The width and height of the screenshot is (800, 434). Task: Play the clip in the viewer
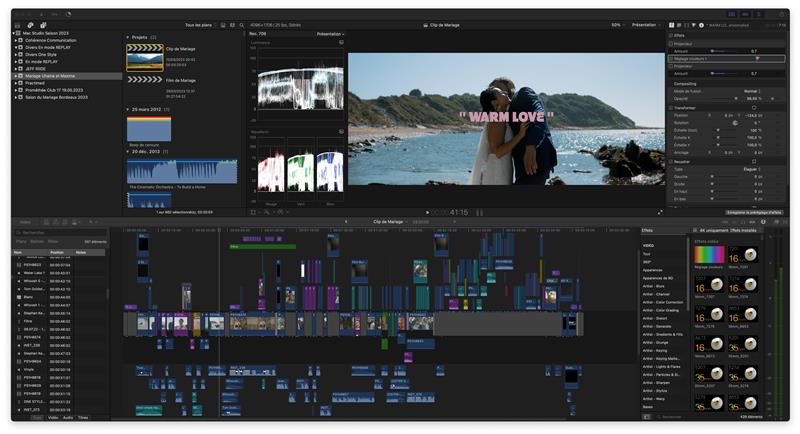[x=428, y=212]
